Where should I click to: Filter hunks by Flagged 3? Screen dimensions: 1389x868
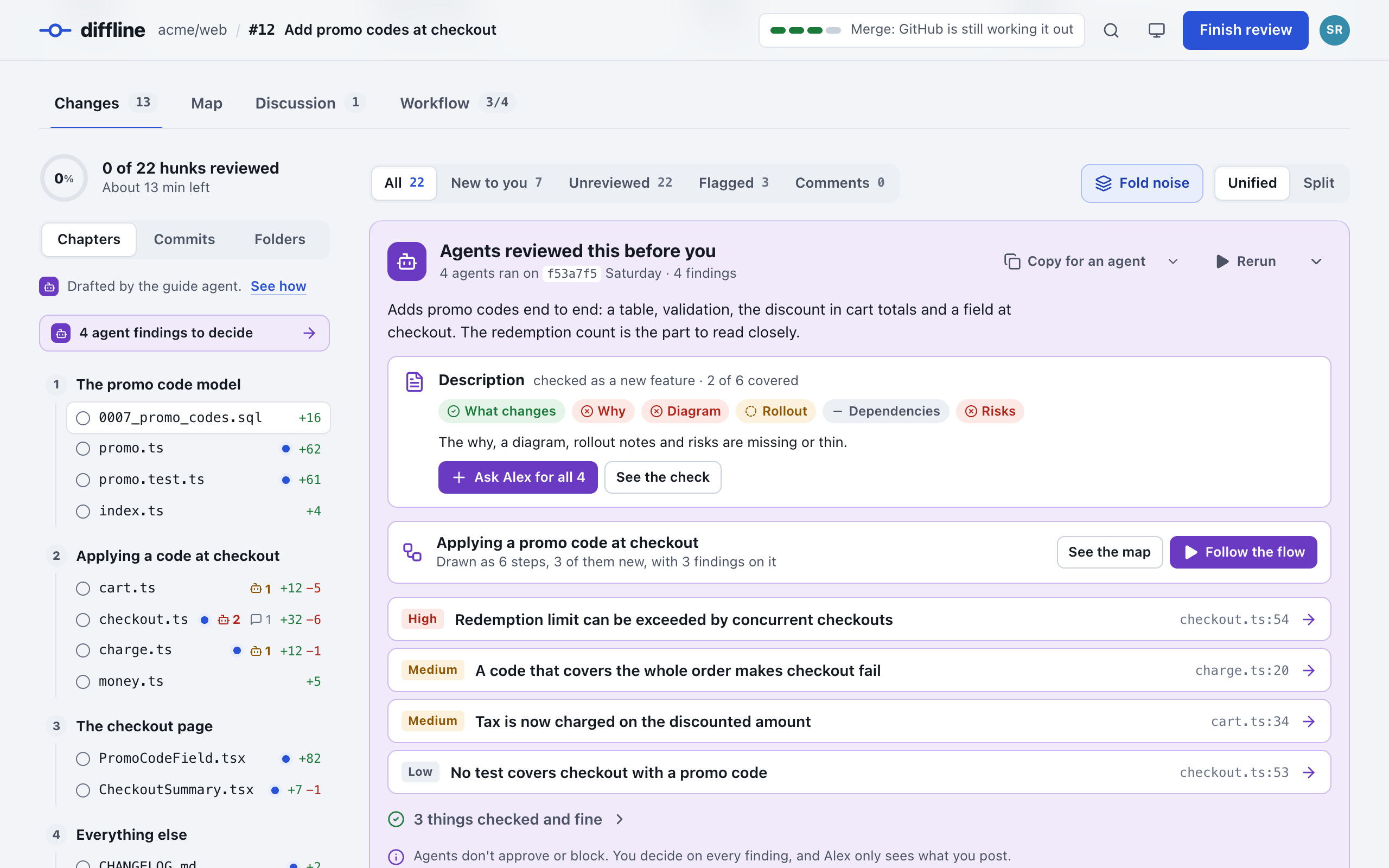pos(734,183)
